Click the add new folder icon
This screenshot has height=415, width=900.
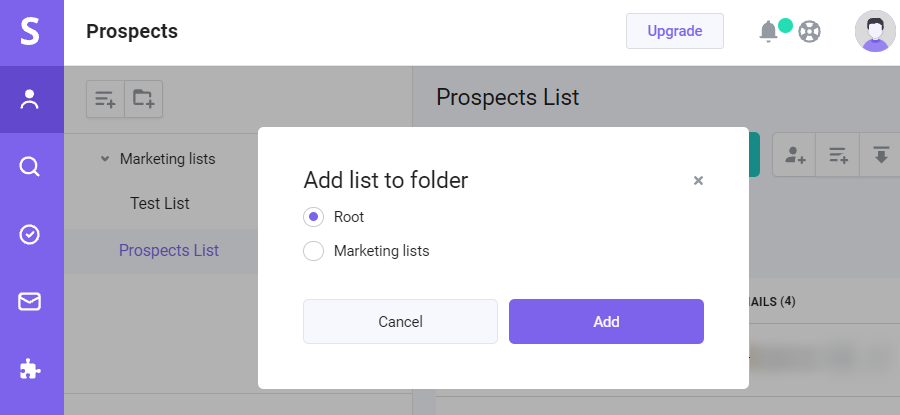coord(143,99)
